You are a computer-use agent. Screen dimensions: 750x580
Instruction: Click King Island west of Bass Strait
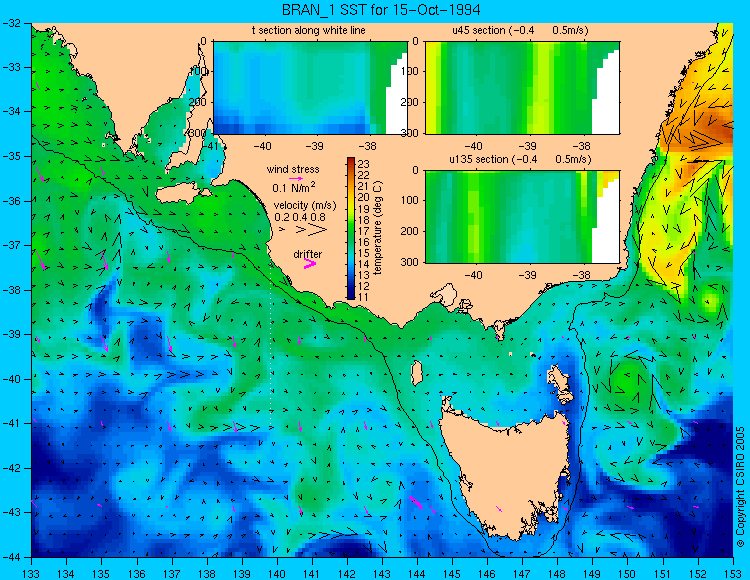417,373
